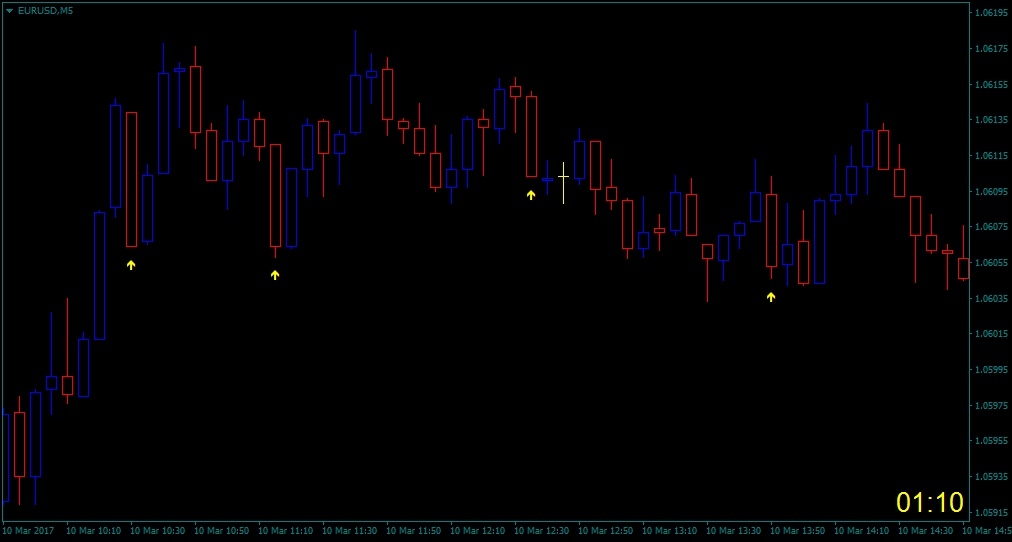Click the 10 Mar 12:30 time label

[541, 531]
